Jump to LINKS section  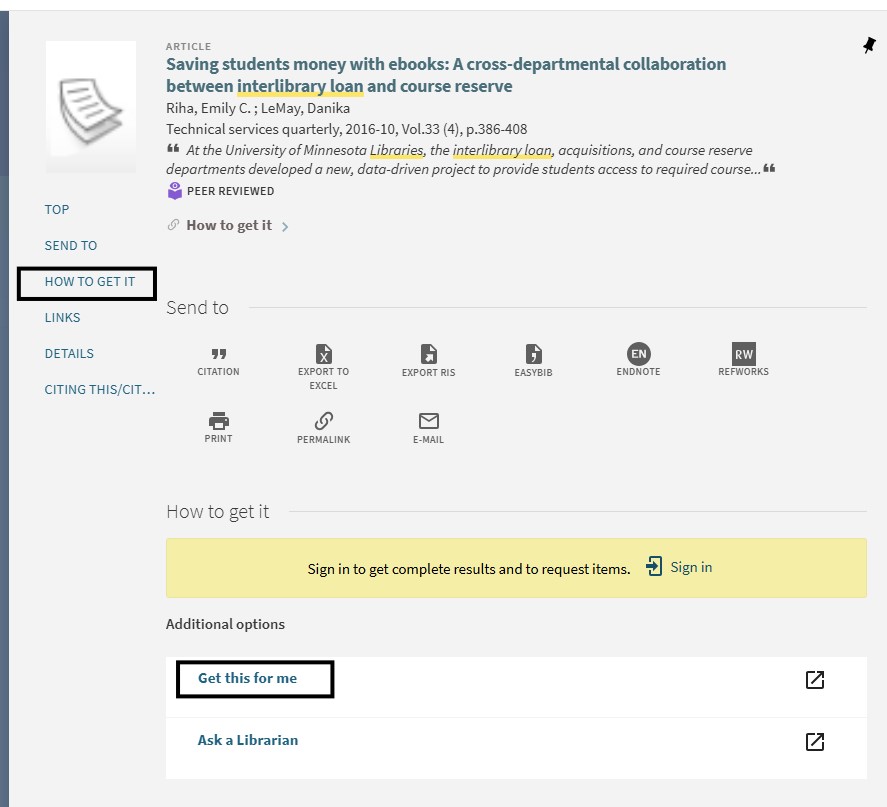(62, 318)
